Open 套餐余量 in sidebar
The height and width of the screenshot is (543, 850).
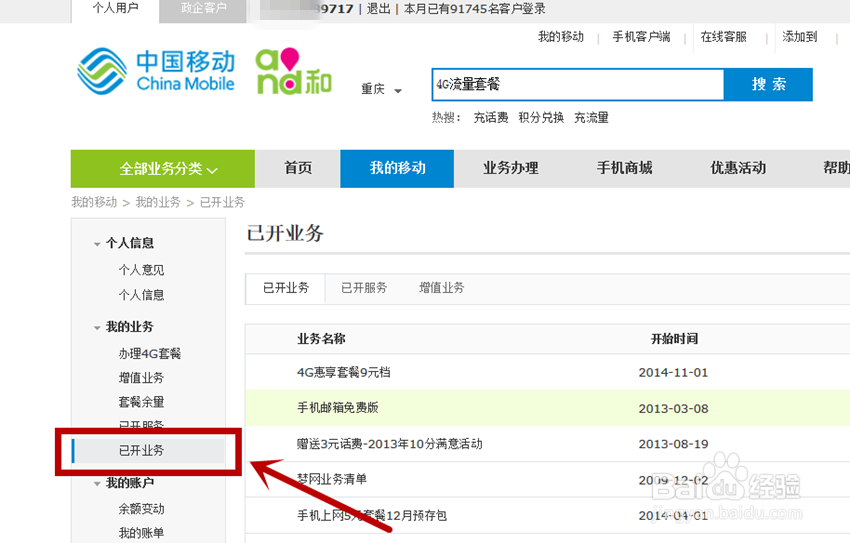click(x=141, y=402)
